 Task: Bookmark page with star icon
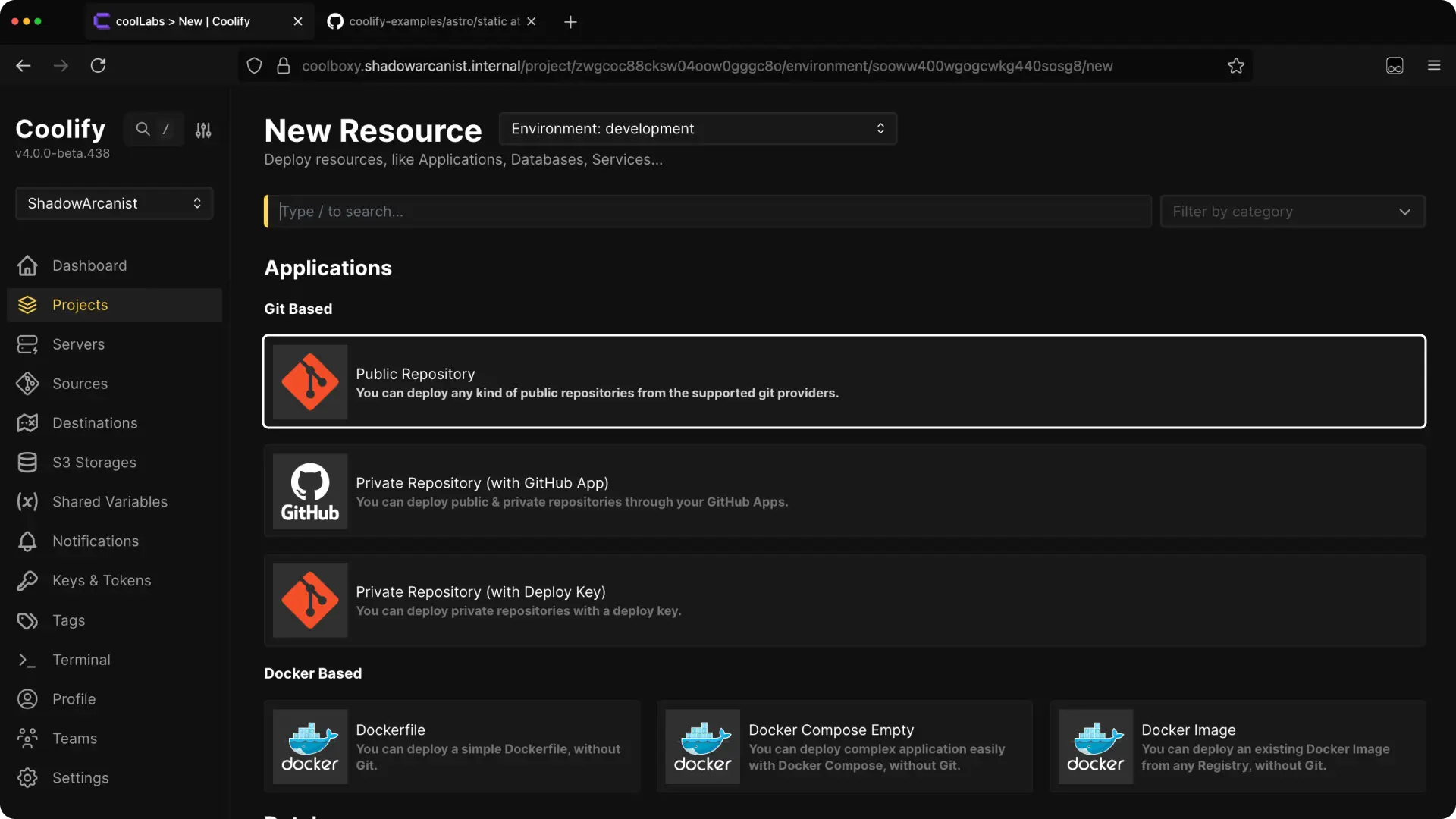[1236, 66]
